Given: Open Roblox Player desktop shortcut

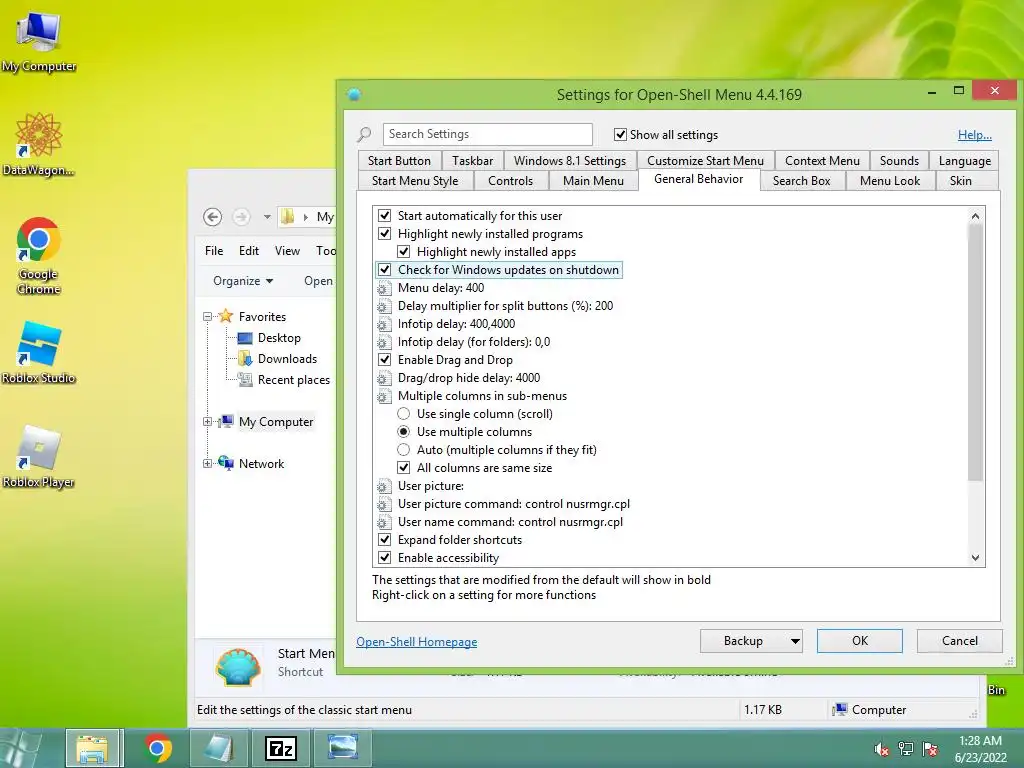Looking at the screenshot, I should tap(39, 456).
